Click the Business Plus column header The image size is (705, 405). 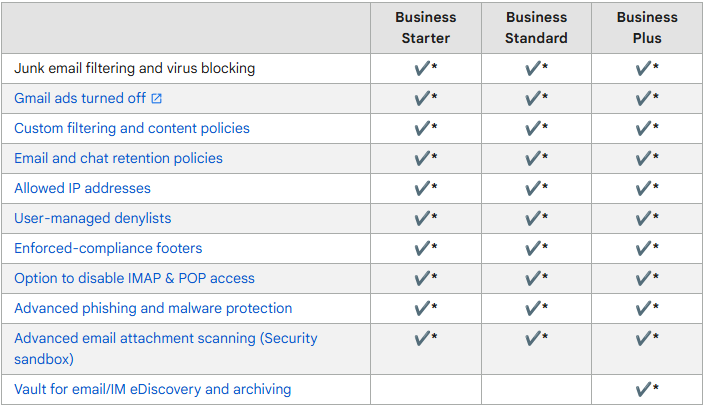pos(647,28)
